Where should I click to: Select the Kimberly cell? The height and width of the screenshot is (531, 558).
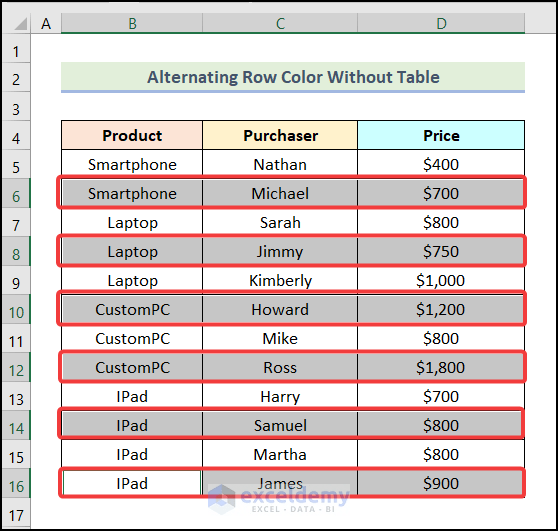tap(280, 280)
